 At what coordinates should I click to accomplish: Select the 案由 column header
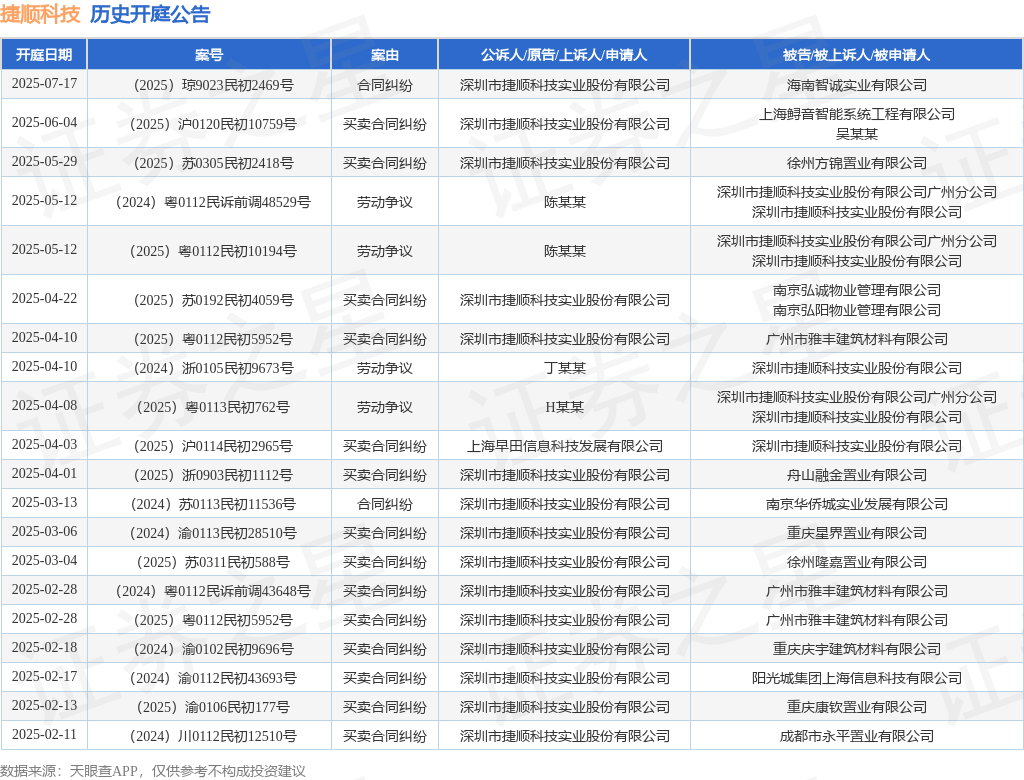pos(385,55)
